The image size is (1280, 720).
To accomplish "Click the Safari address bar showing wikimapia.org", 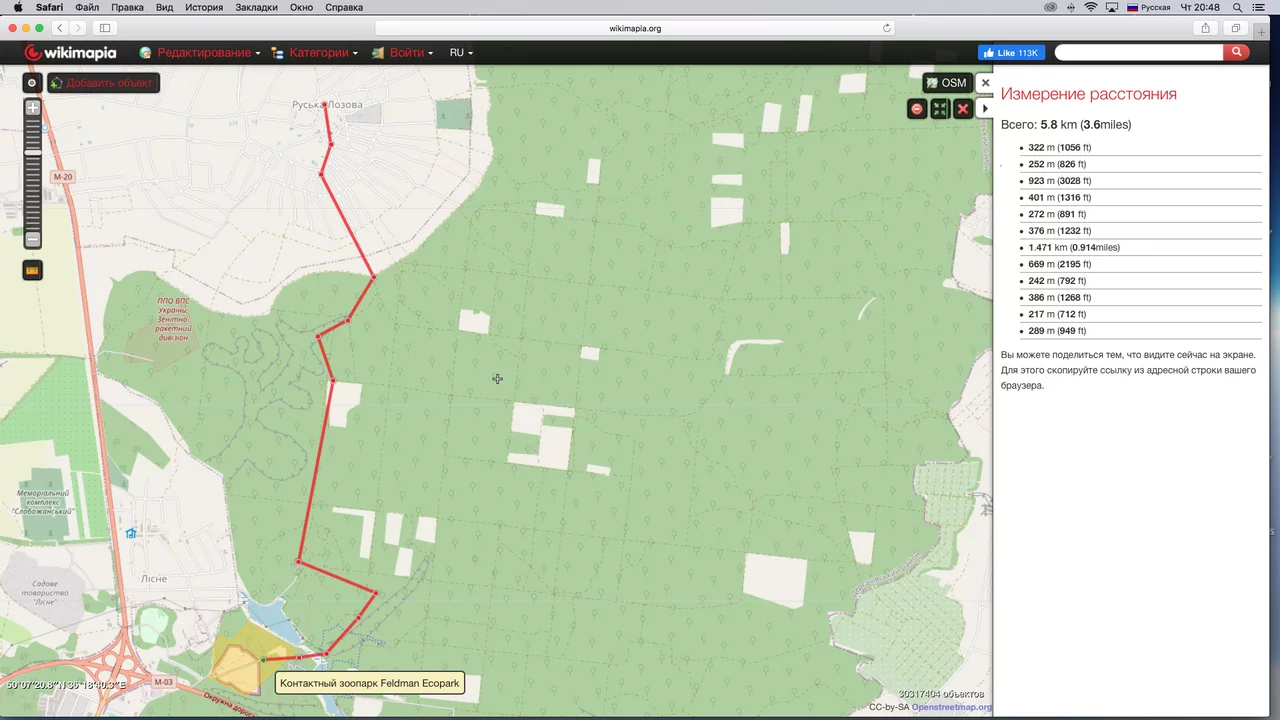I will point(635,28).
